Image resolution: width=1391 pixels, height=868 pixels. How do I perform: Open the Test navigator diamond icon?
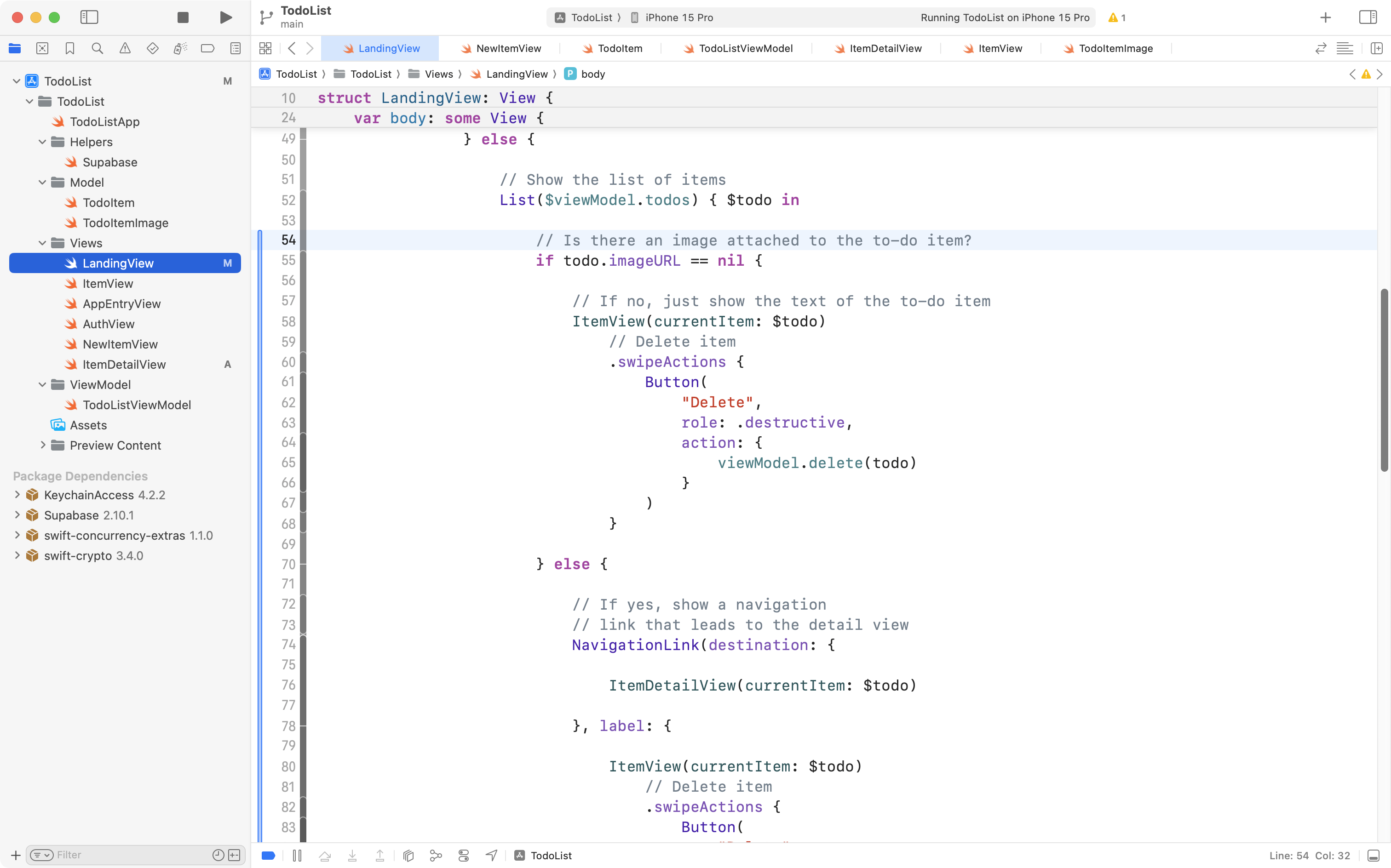tap(153, 48)
